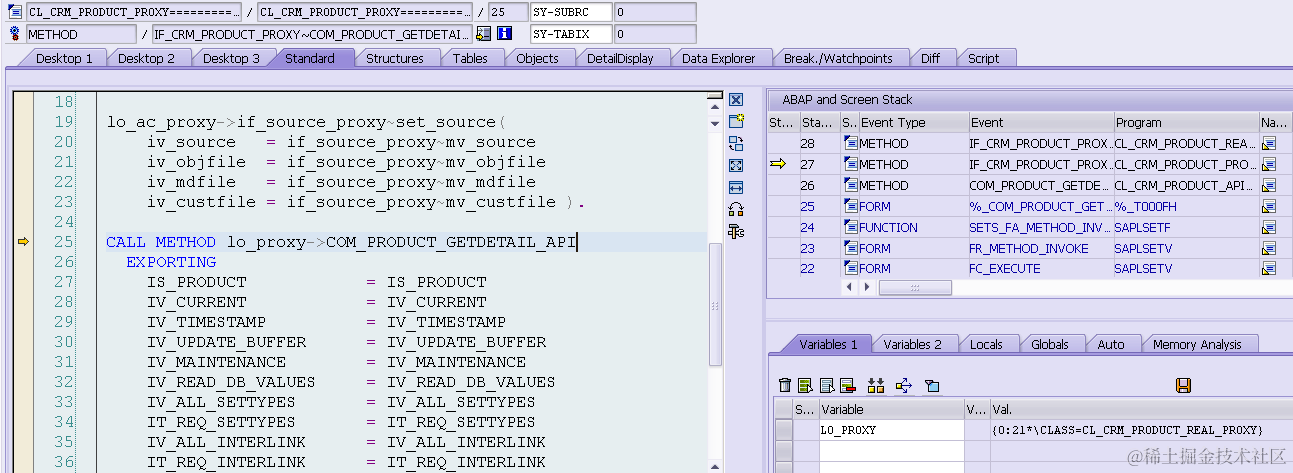Screen dimensions: 1293x473
Task: Click the new tool icon with yellow star
Action: [736, 121]
